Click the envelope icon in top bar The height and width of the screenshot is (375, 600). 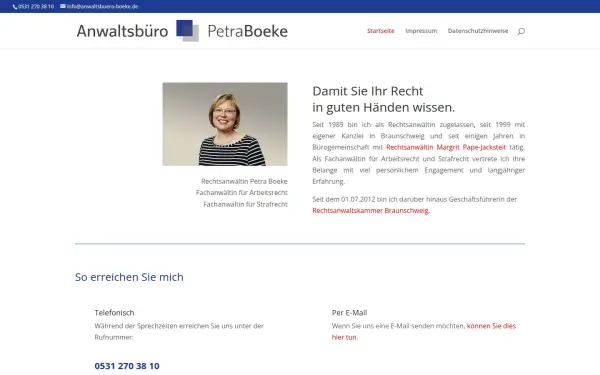pyautogui.click(x=63, y=6)
